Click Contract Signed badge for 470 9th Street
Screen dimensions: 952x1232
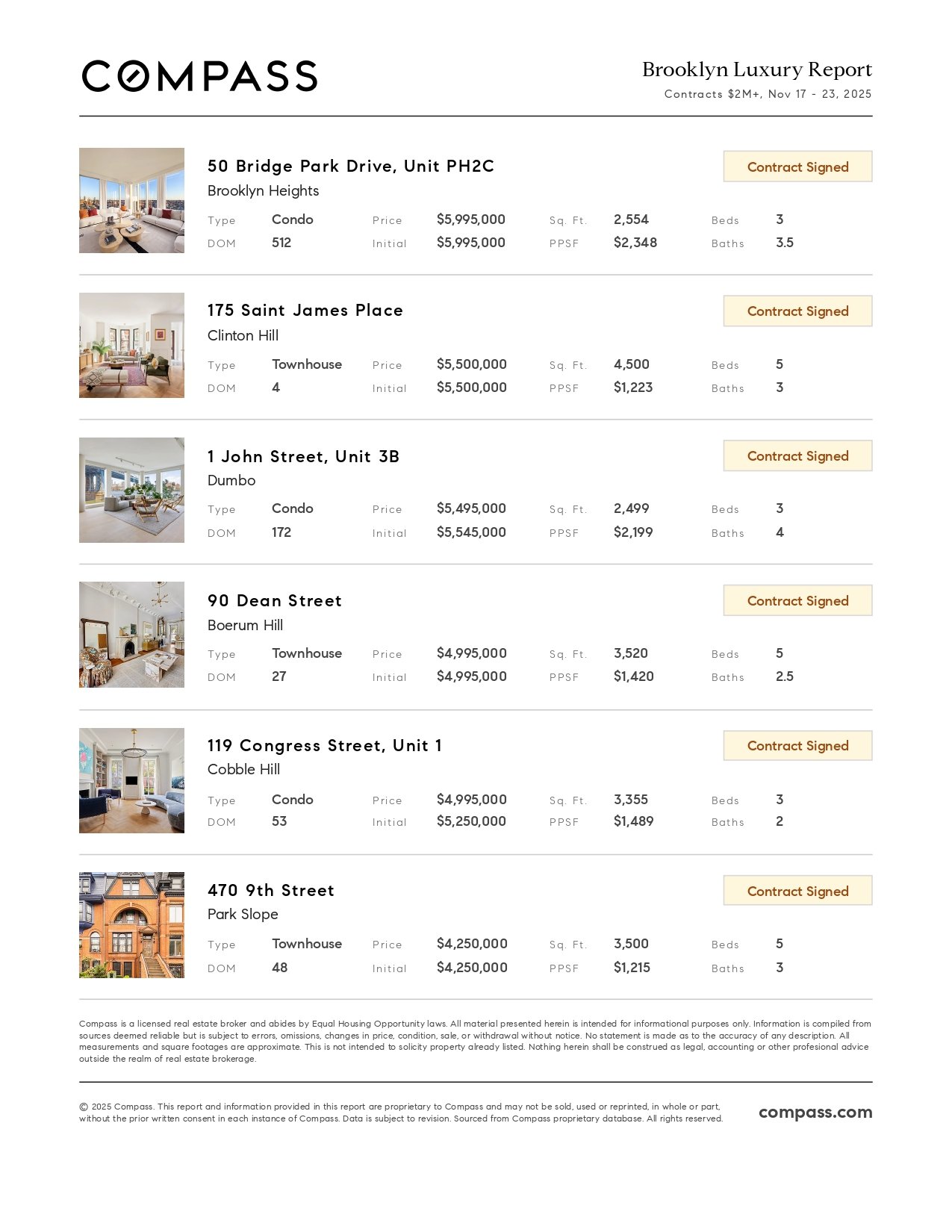pos(797,891)
